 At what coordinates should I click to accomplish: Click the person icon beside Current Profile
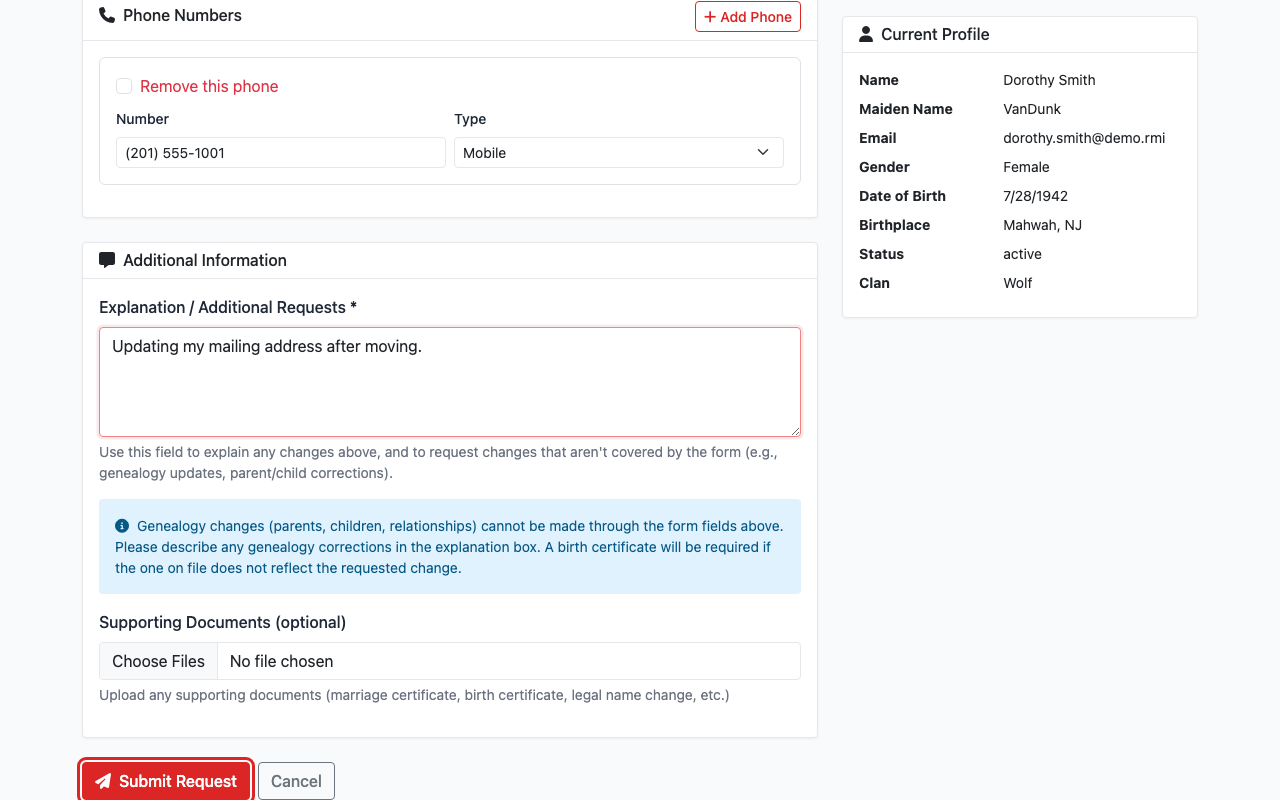pos(866,34)
